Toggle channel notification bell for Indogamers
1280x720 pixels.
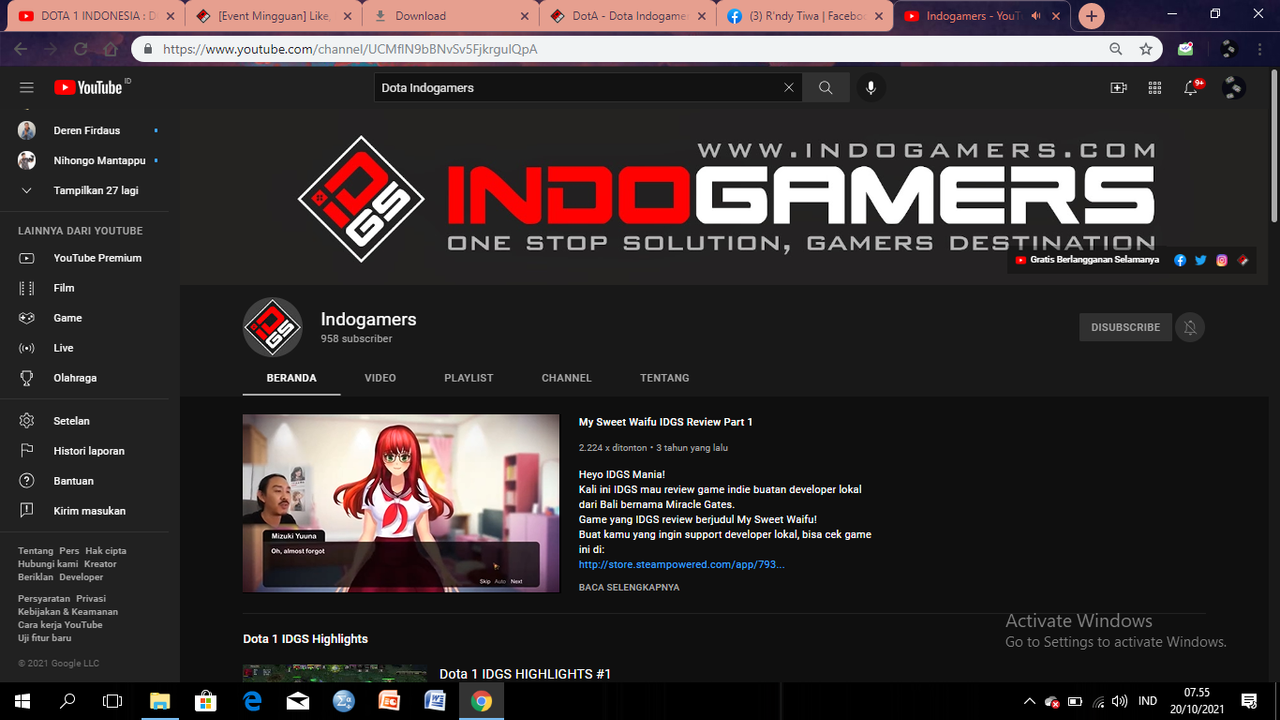click(1190, 327)
